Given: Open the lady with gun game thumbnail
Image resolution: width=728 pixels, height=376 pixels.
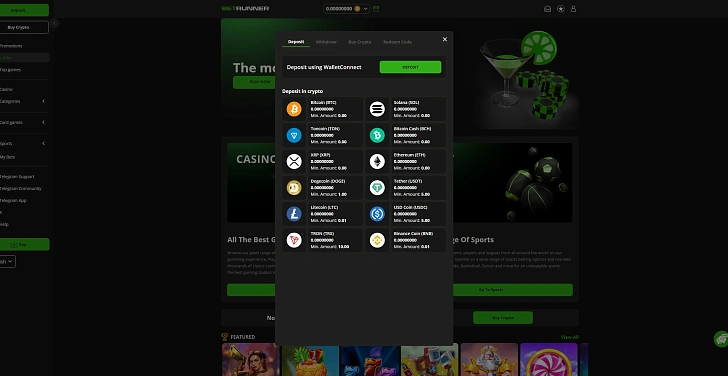Looking at the screenshot, I should 251,360.
